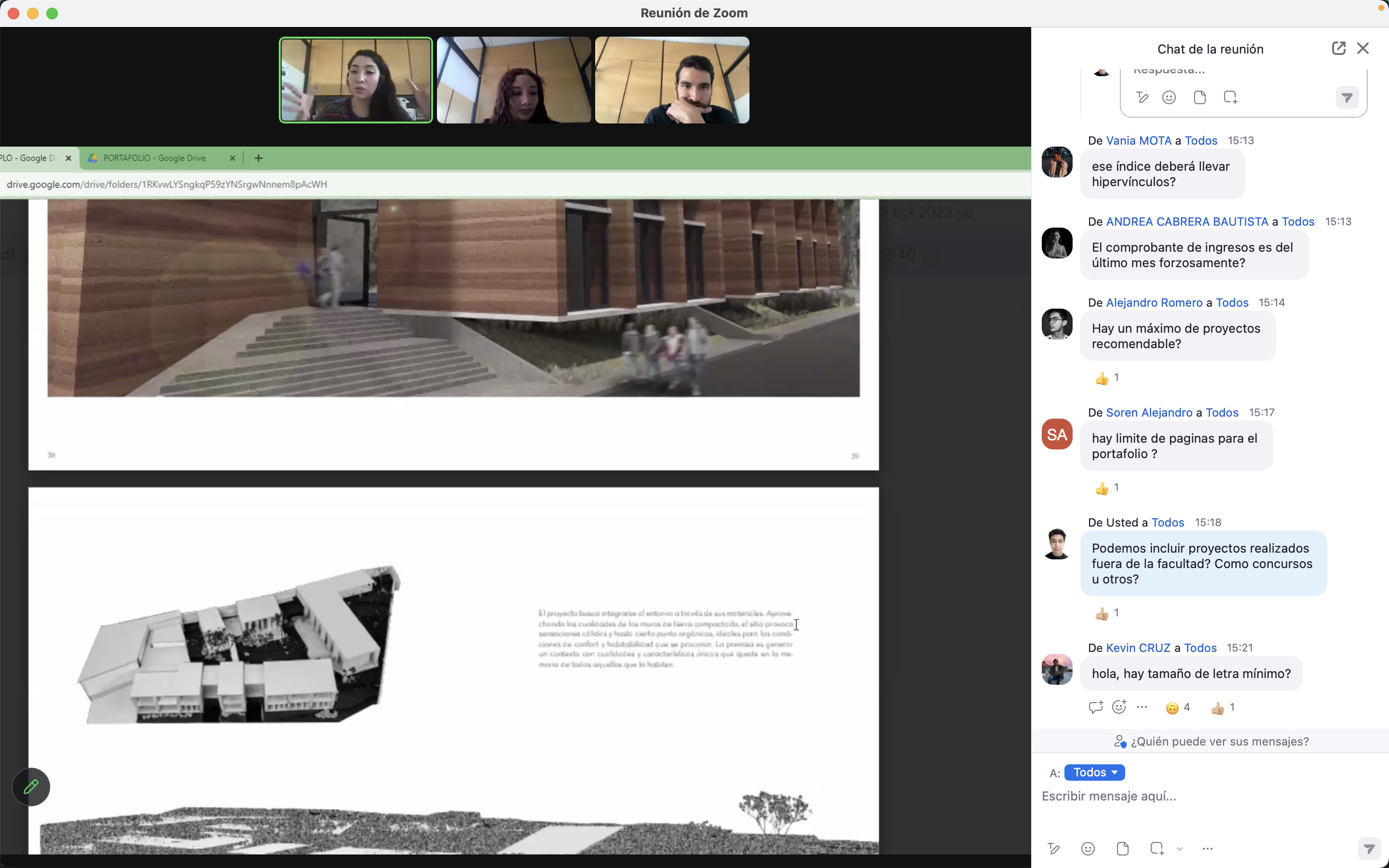
Task: Toggle thumbs up reaction on Soren Alejandro's message
Action: 1107,488
